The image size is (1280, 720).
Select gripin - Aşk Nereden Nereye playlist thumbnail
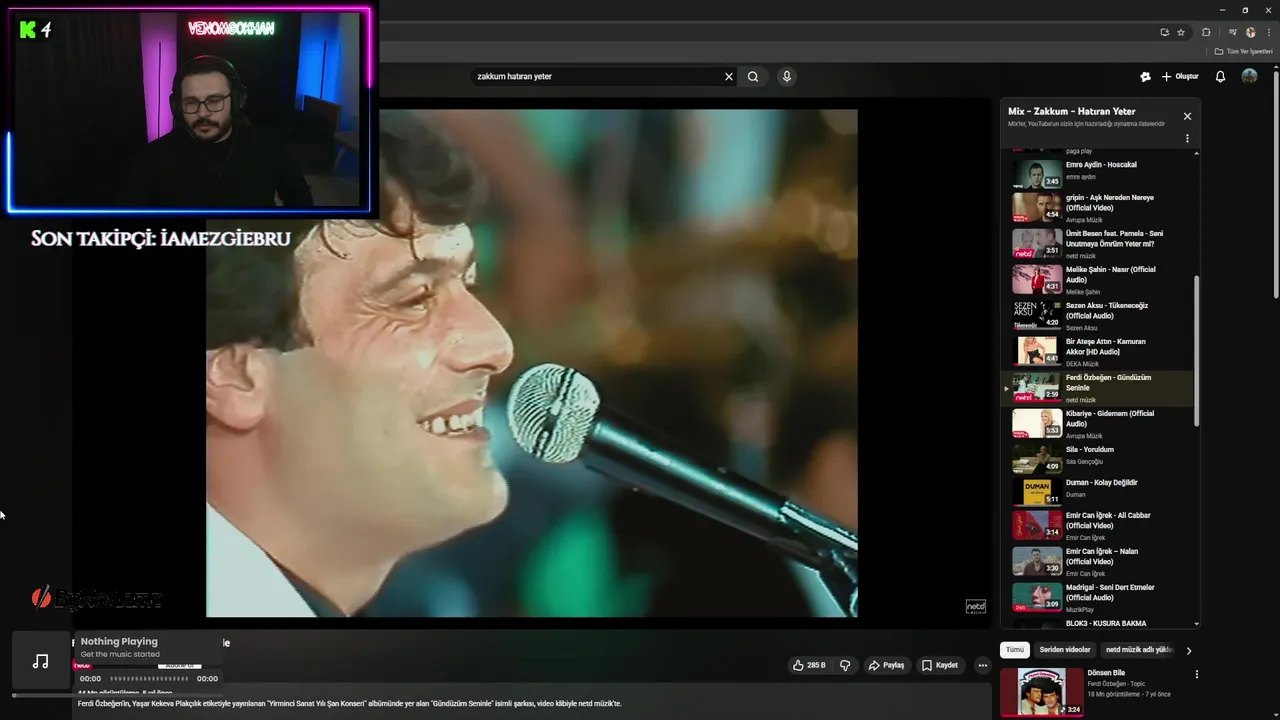(x=1037, y=207)
